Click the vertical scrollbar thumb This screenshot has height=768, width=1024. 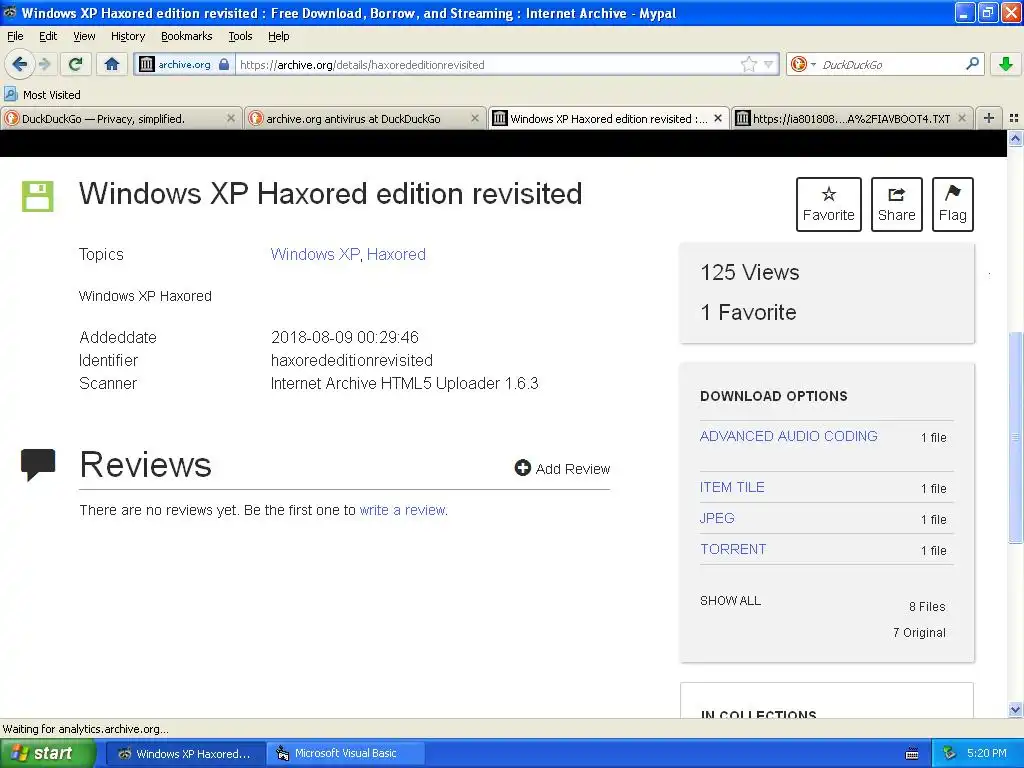pos(1015,438)
